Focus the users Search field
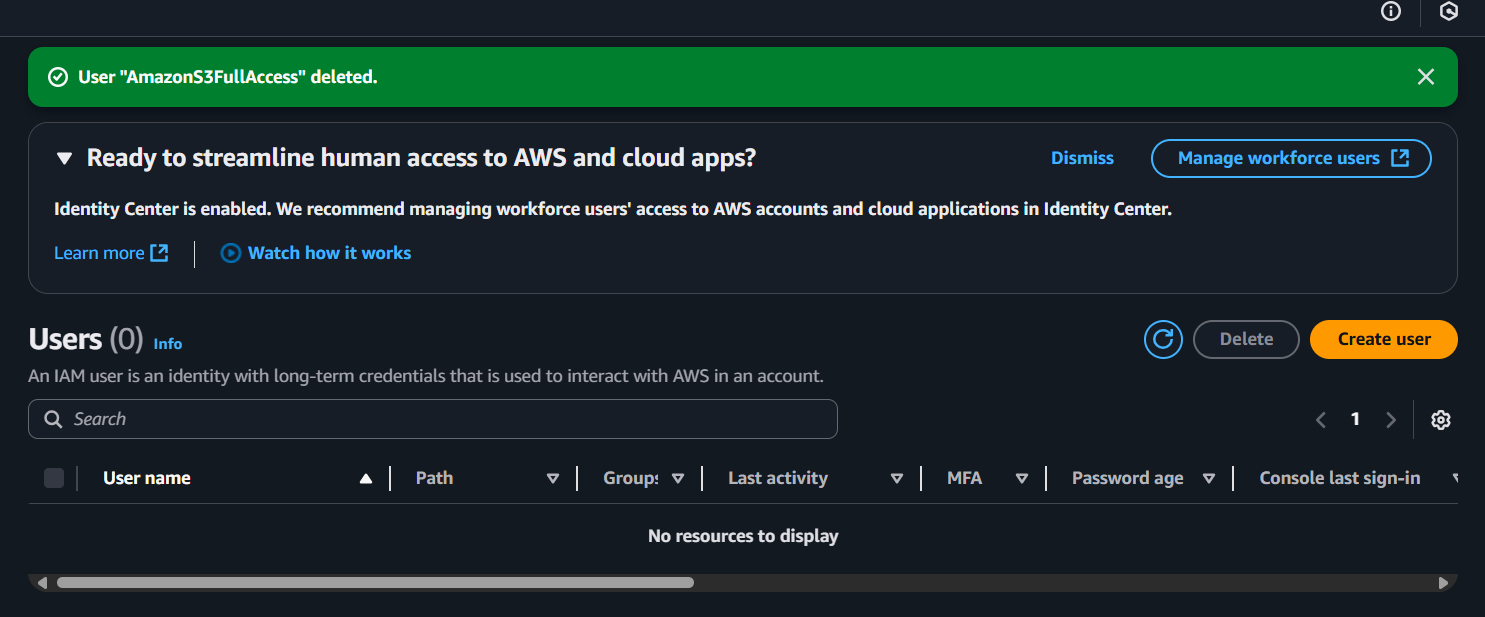Screen dimensions: 1485x617 [x=433, y=419]
